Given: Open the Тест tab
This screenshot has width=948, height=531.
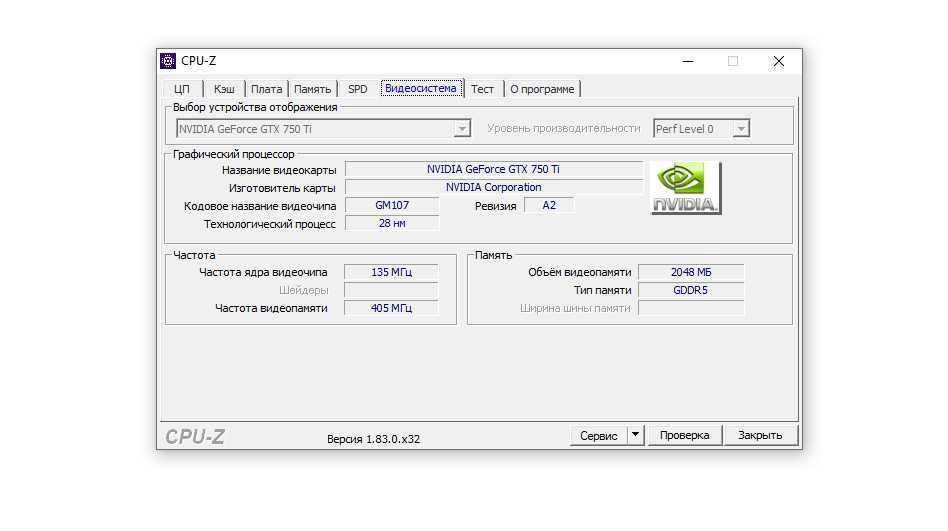Looking at the screenshot, I should click(x=482, y=89).
